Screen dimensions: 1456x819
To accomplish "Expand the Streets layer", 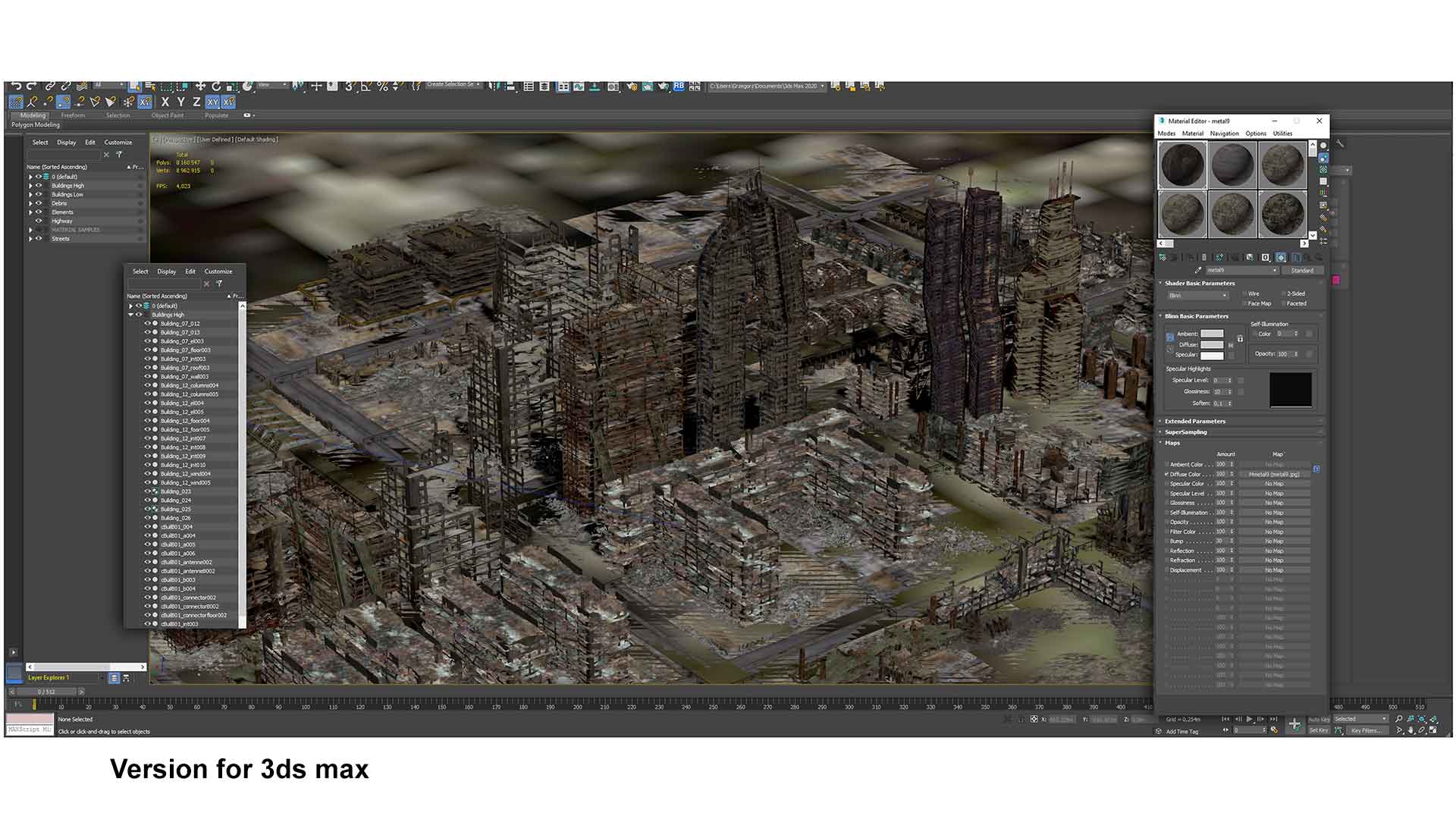I will pos(31,239).
